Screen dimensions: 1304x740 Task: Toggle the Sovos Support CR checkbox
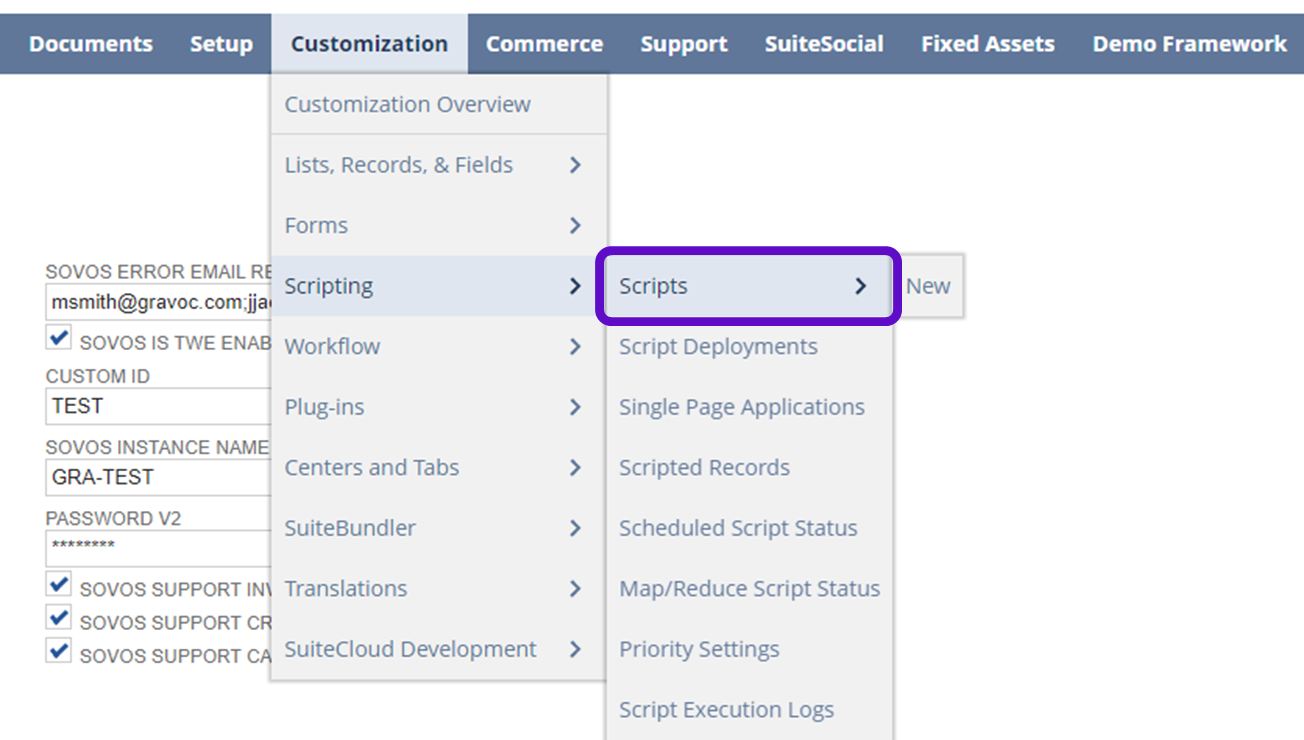59,619
